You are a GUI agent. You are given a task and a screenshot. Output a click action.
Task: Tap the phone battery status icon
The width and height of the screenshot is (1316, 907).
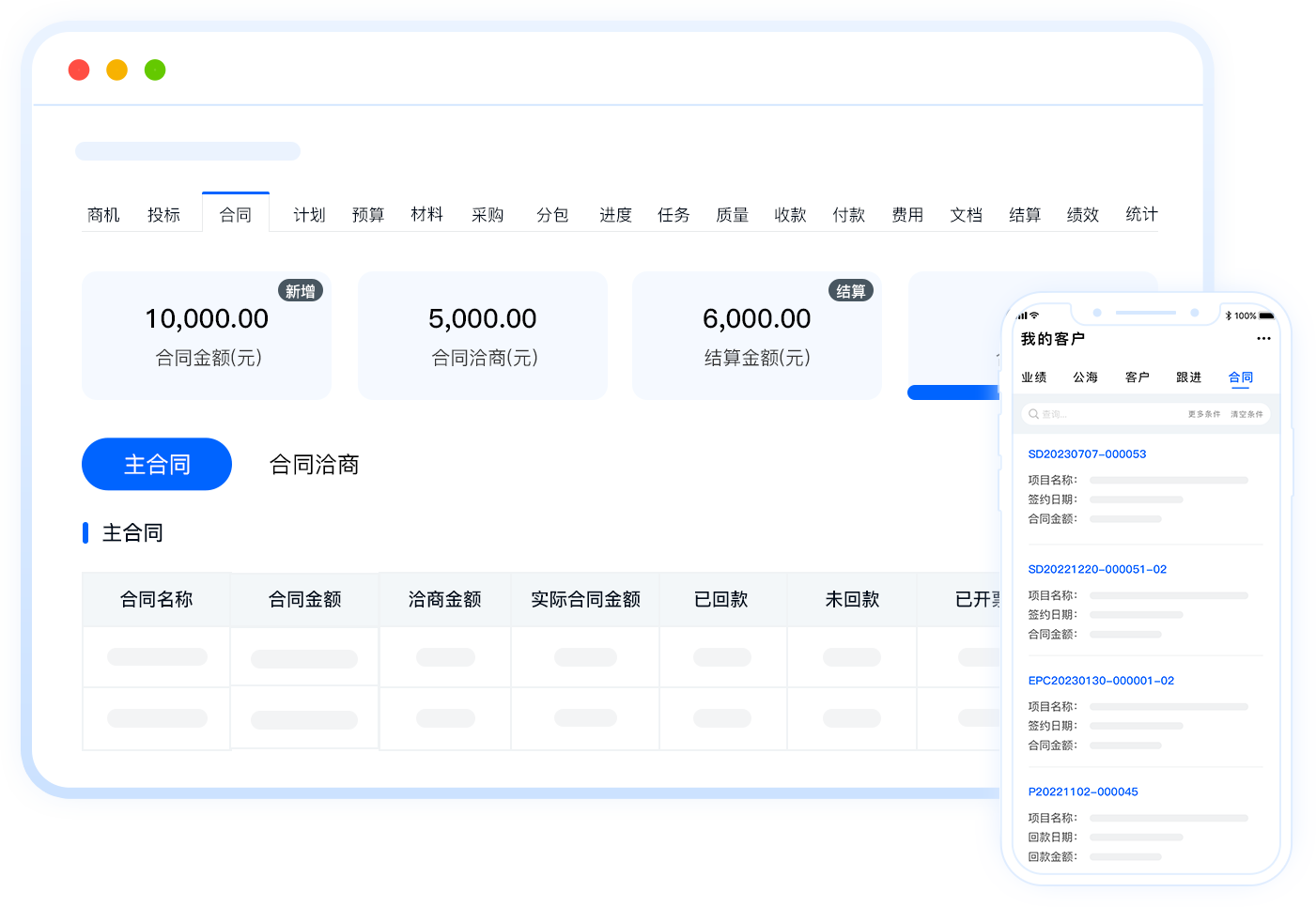pos(1266,315)
